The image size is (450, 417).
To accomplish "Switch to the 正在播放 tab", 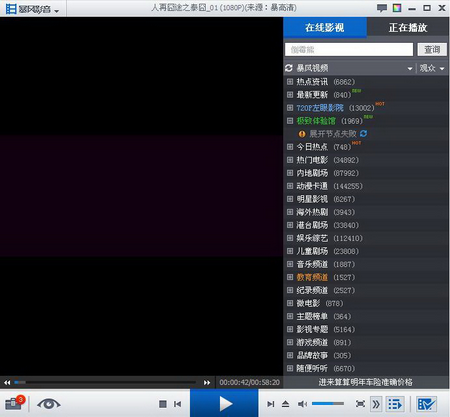I will (x=408, y=27).
